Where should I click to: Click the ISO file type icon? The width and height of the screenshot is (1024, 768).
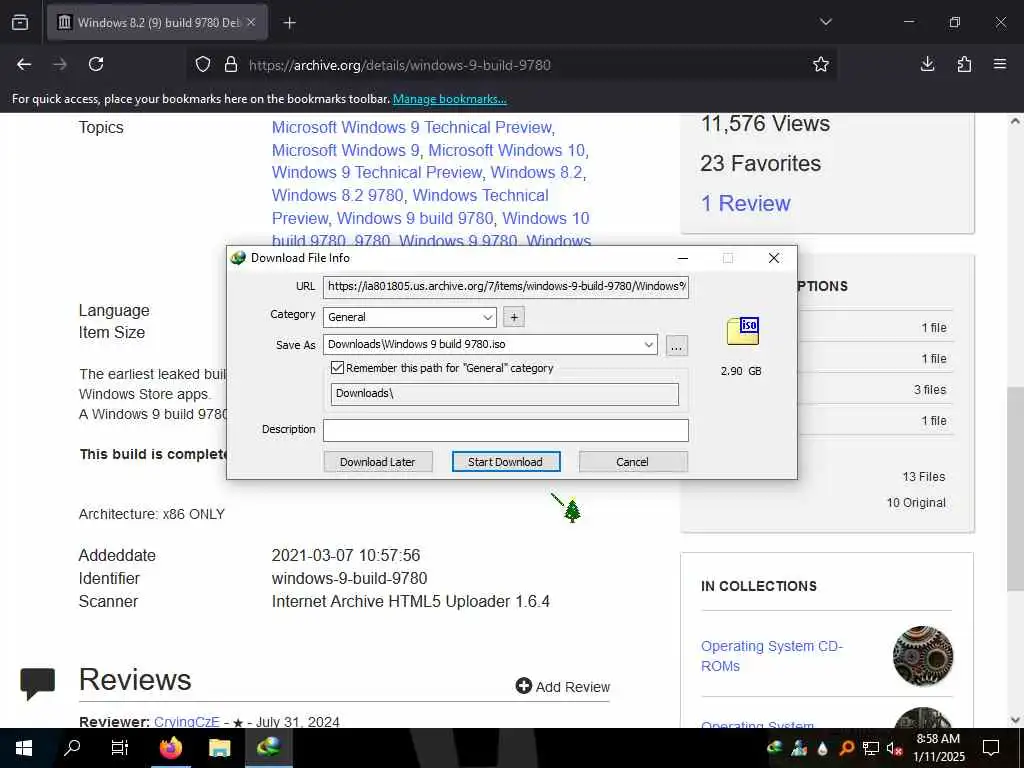click(743, 330)
